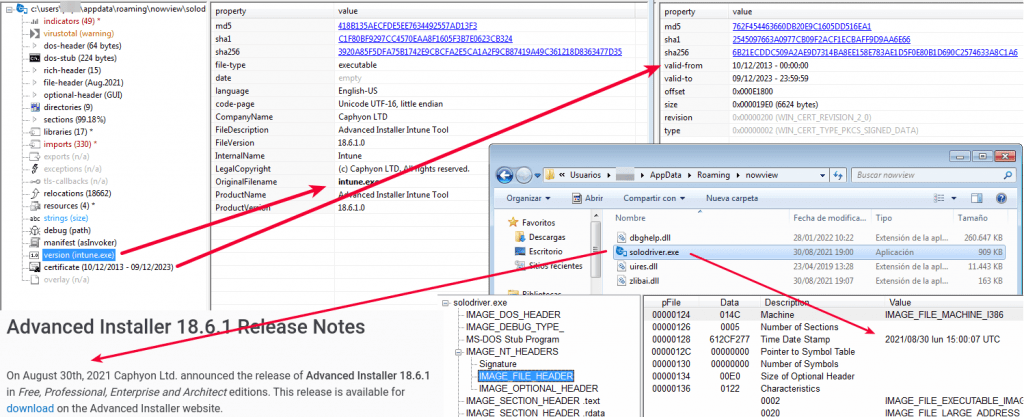This screenshot has height=417, width=1024.
Task: Open imports (330) node
Action: pos(70,144)
